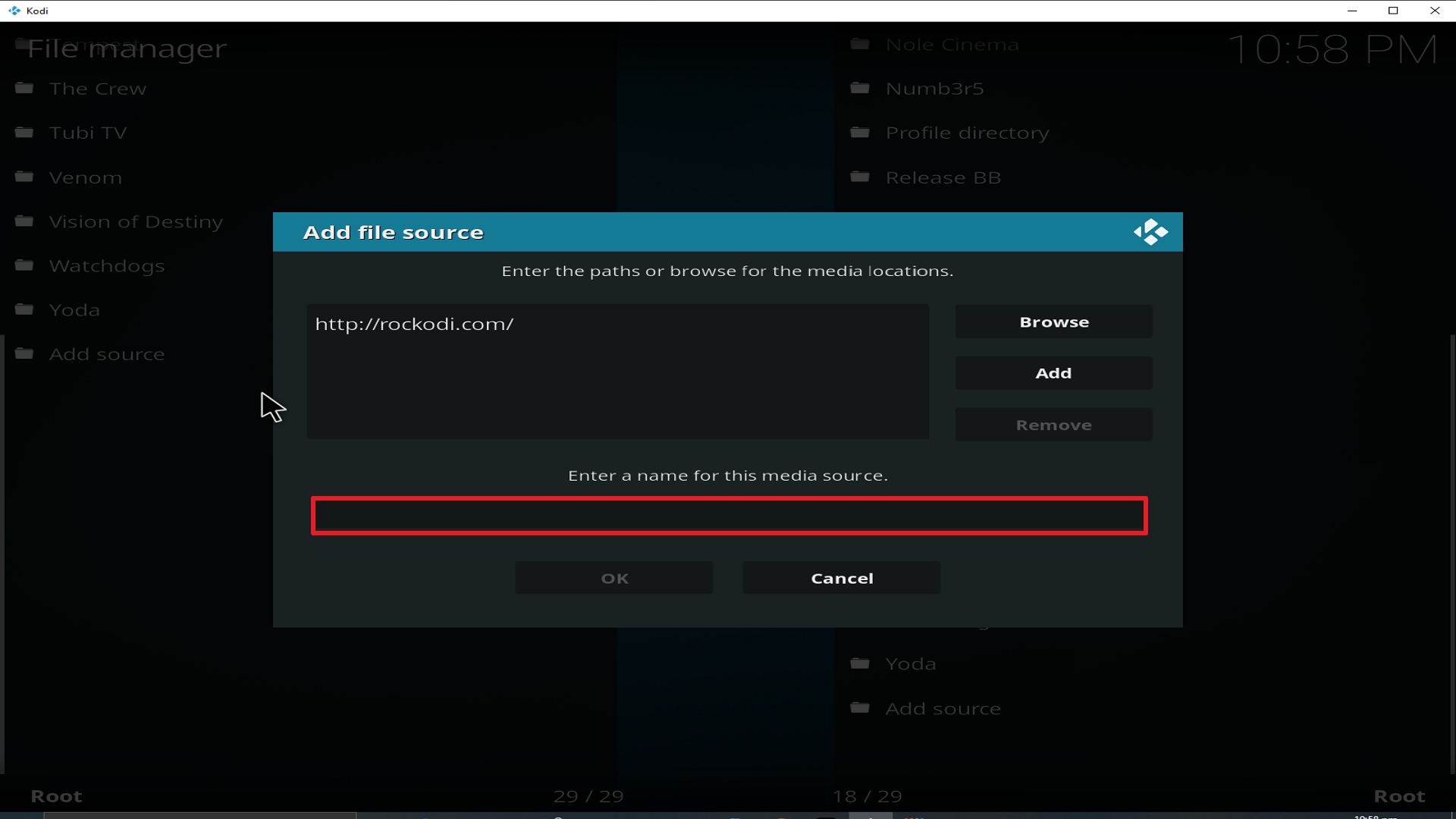Open Vision of Destiny folder icon
1456x819 pixels.
[24, 221]
